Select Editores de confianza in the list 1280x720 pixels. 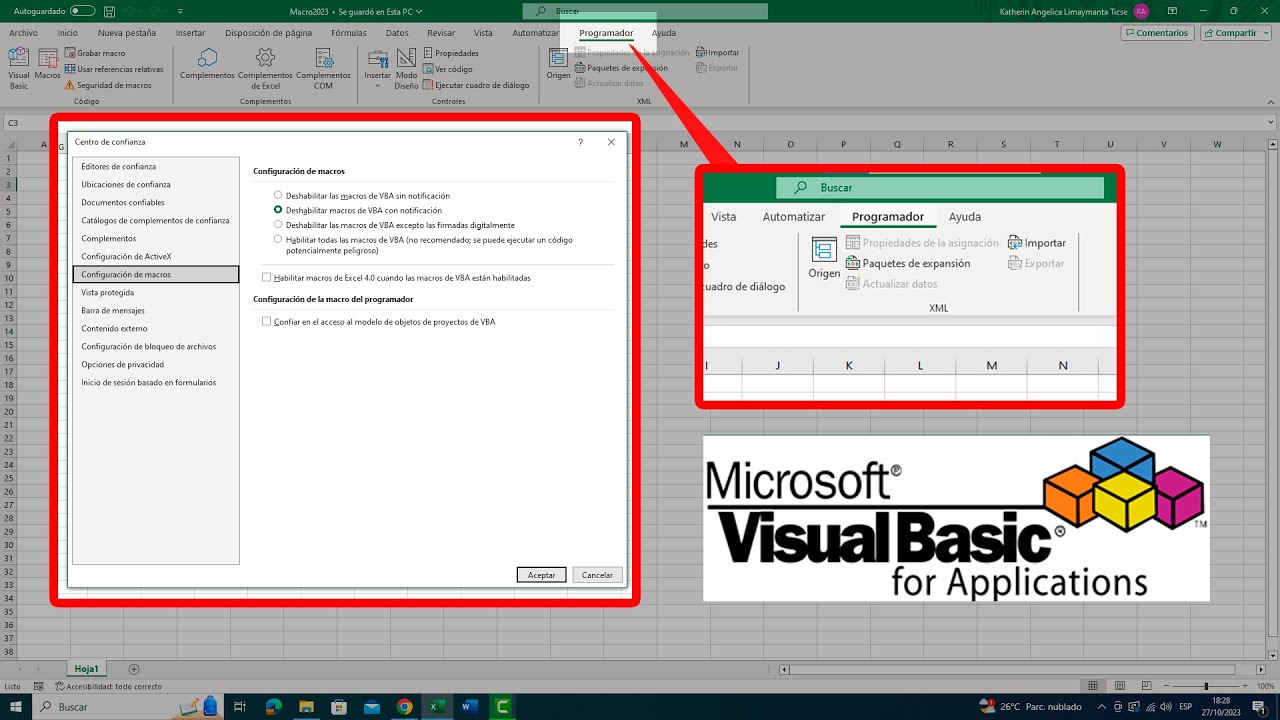pos(156,166)
